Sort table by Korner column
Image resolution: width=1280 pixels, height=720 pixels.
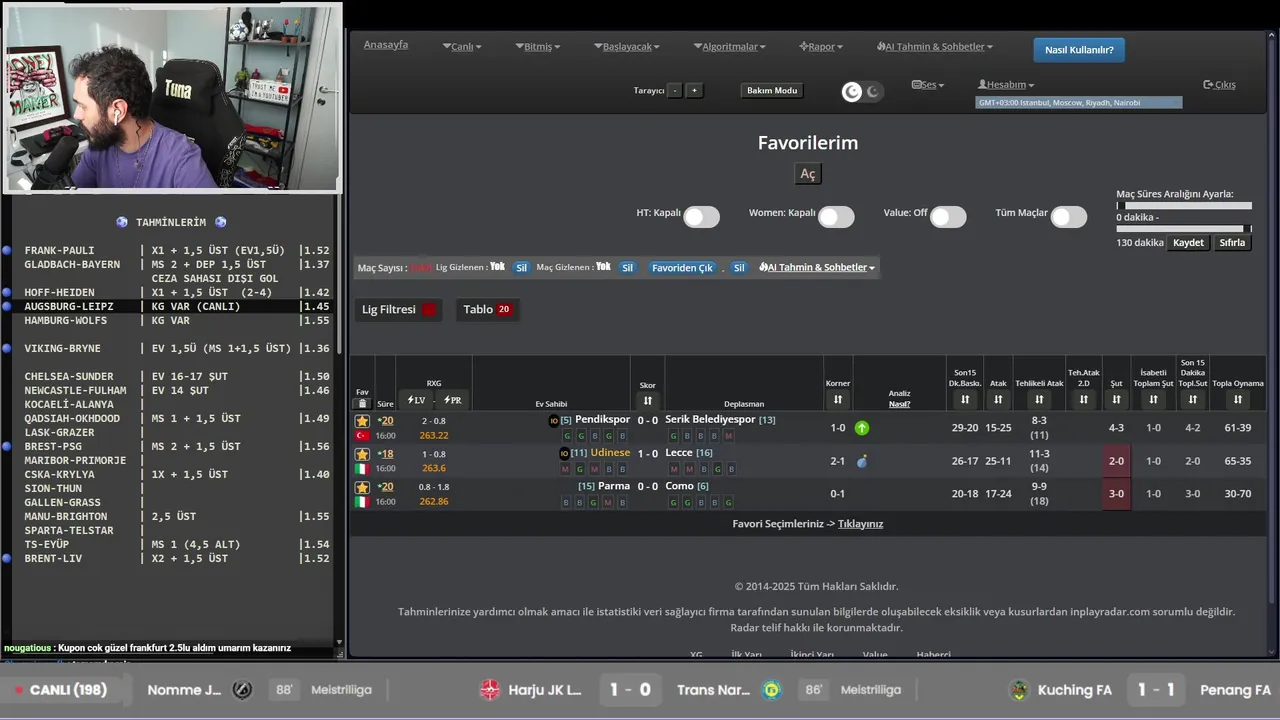coord(838,400)
